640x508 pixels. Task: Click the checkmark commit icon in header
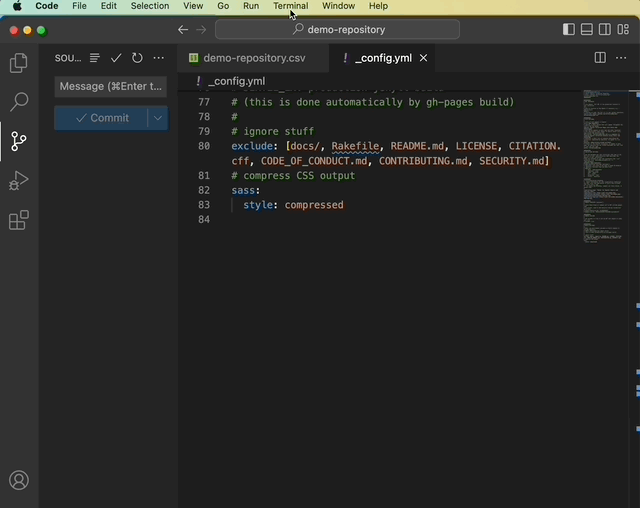click(x=116, y=58)
